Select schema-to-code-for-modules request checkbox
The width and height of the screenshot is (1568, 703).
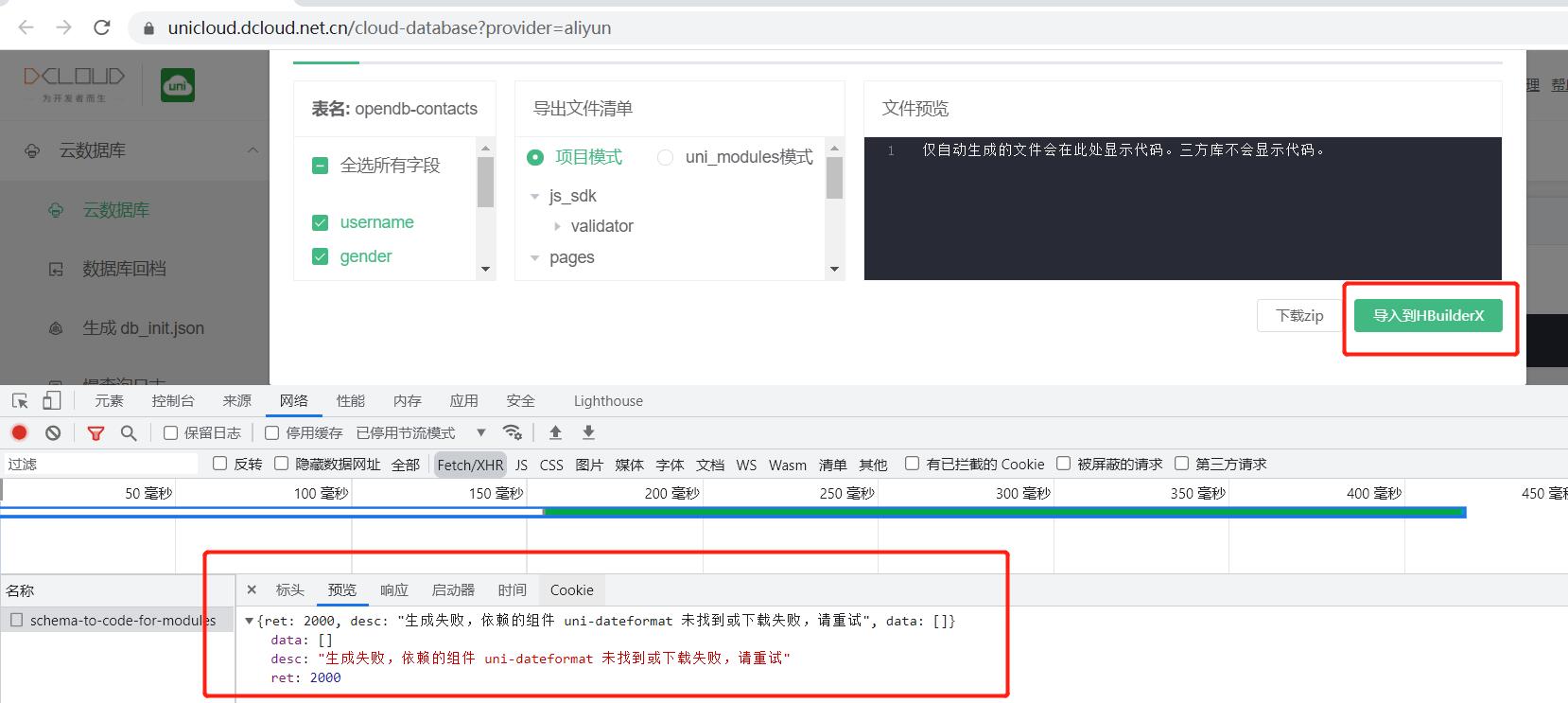click(16, 620)
